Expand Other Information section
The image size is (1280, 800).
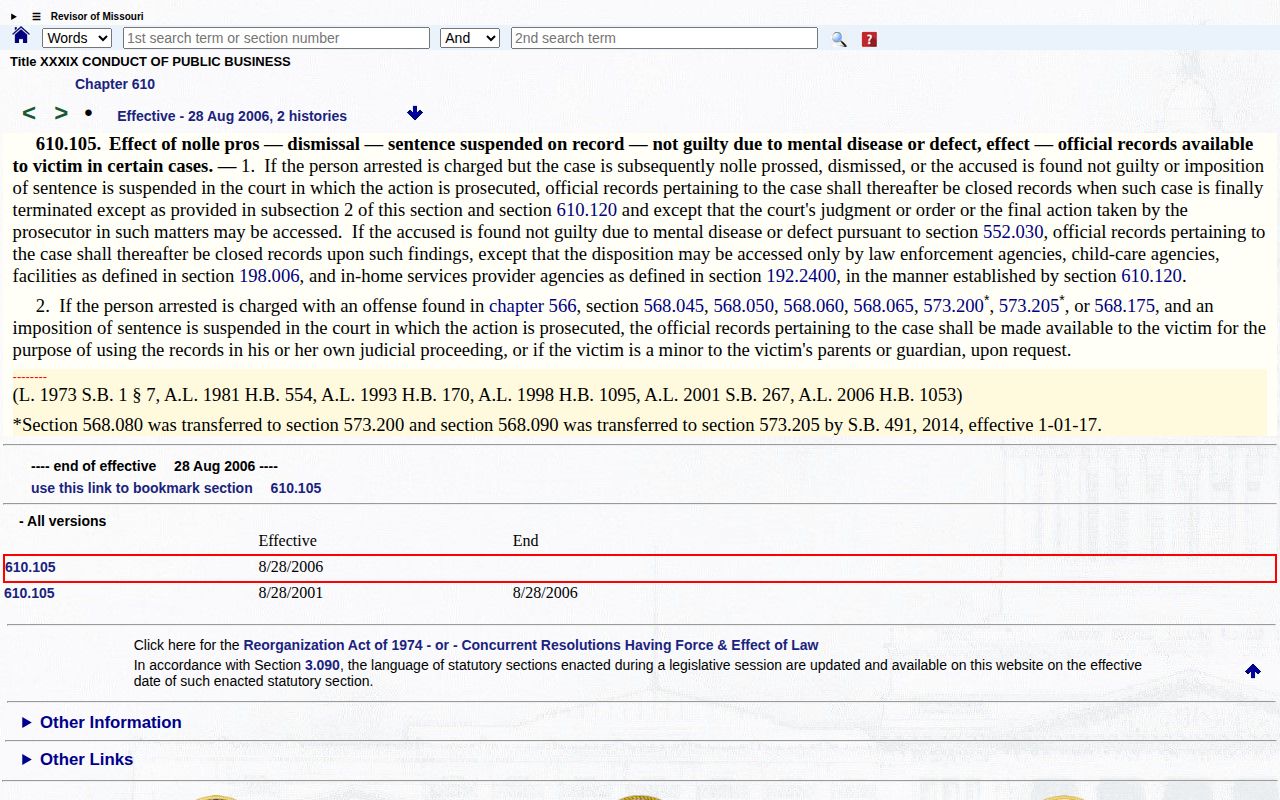101,722
